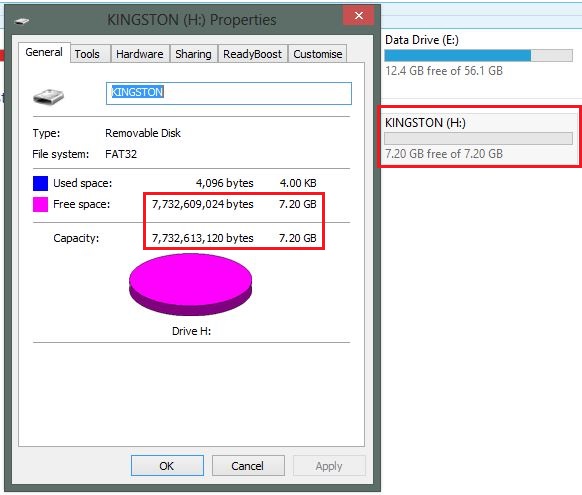This screenshot has height=495, width=582.
Task: Switch to the Sharing tab
Action: 193,54
